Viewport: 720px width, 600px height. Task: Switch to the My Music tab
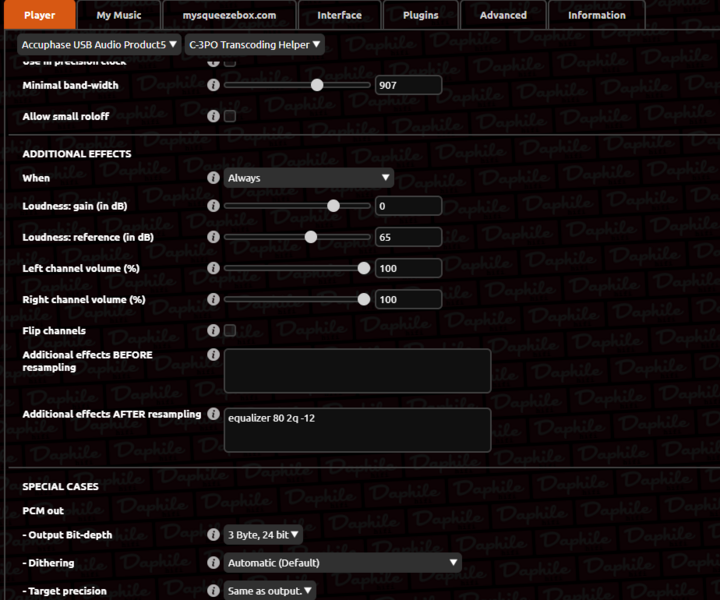(119, 15)
